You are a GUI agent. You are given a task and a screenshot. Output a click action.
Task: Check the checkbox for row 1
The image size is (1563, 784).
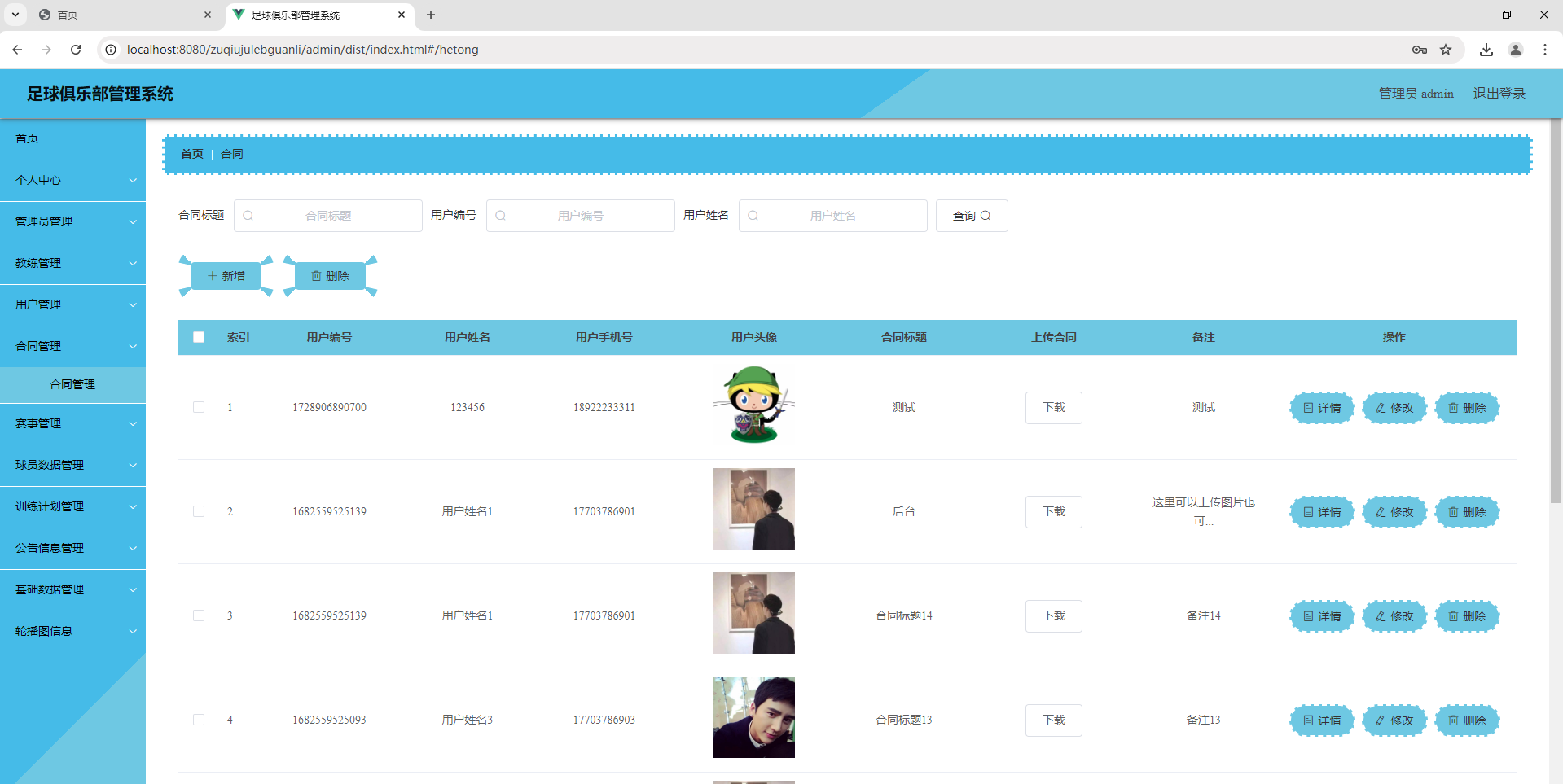[199, 407]
